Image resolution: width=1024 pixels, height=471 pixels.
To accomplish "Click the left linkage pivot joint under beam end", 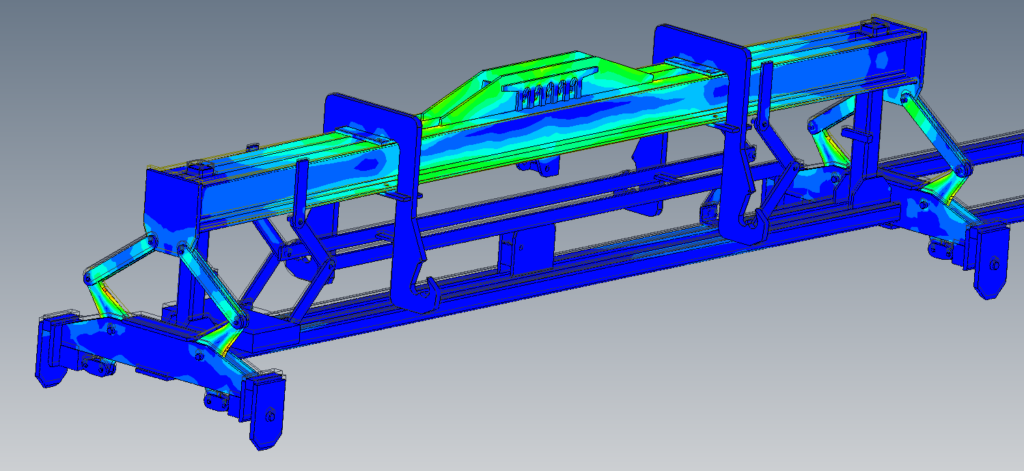I will coord(148,249).
